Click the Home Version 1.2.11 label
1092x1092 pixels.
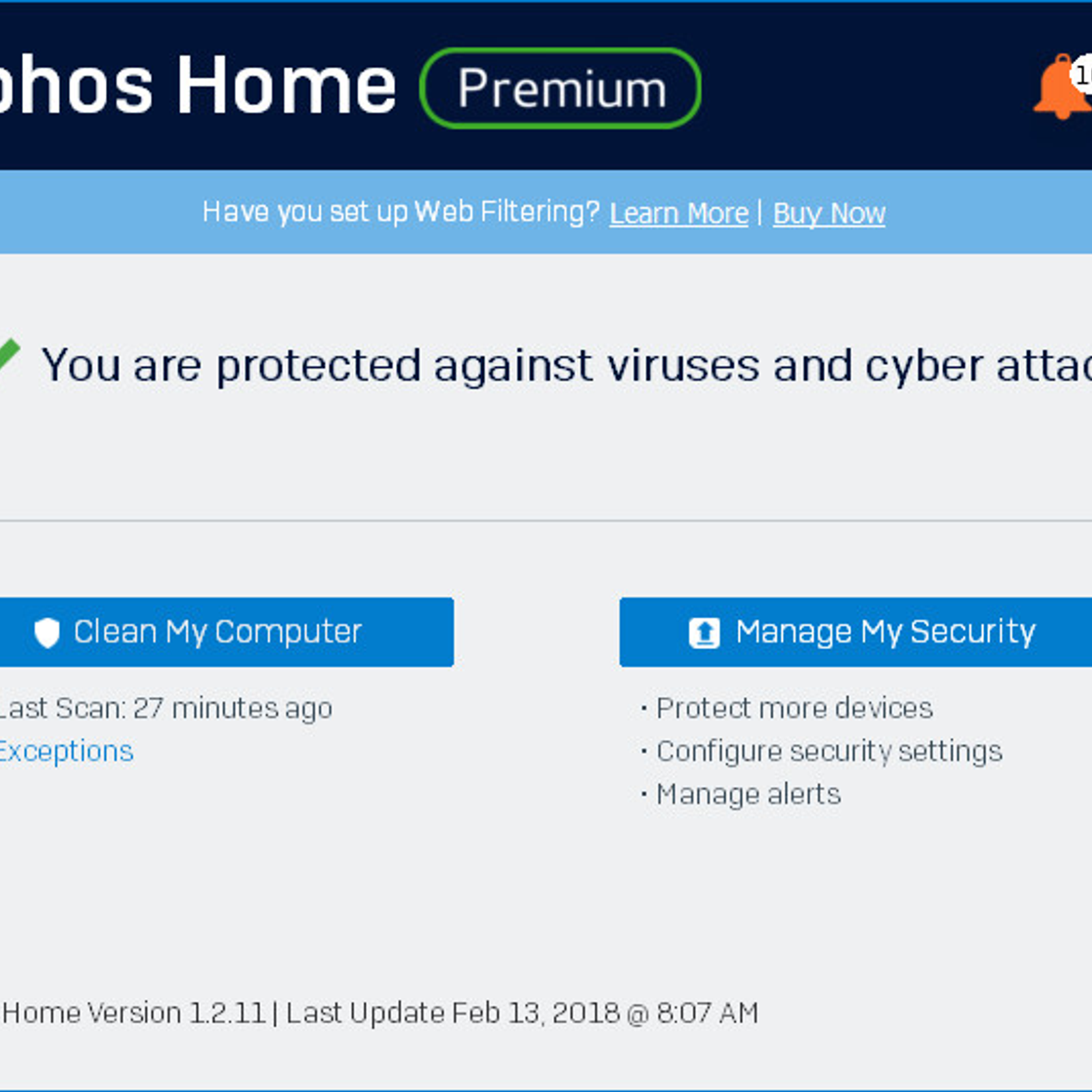[134, 1013]
